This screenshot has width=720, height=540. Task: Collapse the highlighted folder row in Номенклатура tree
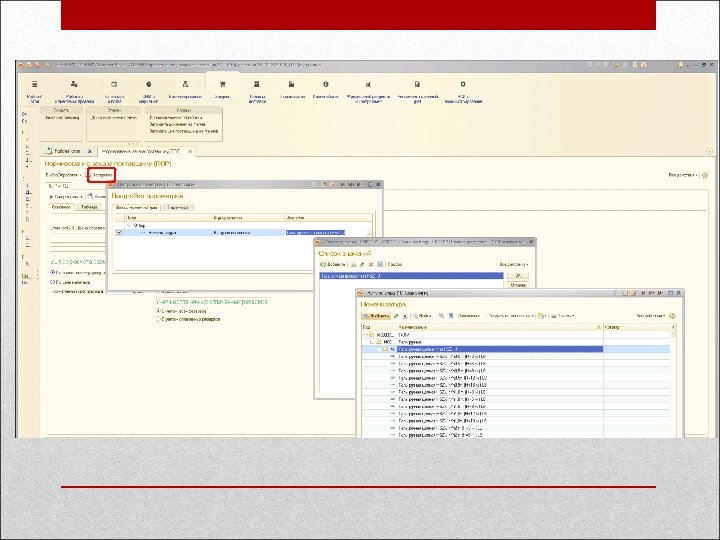(379, 349)
